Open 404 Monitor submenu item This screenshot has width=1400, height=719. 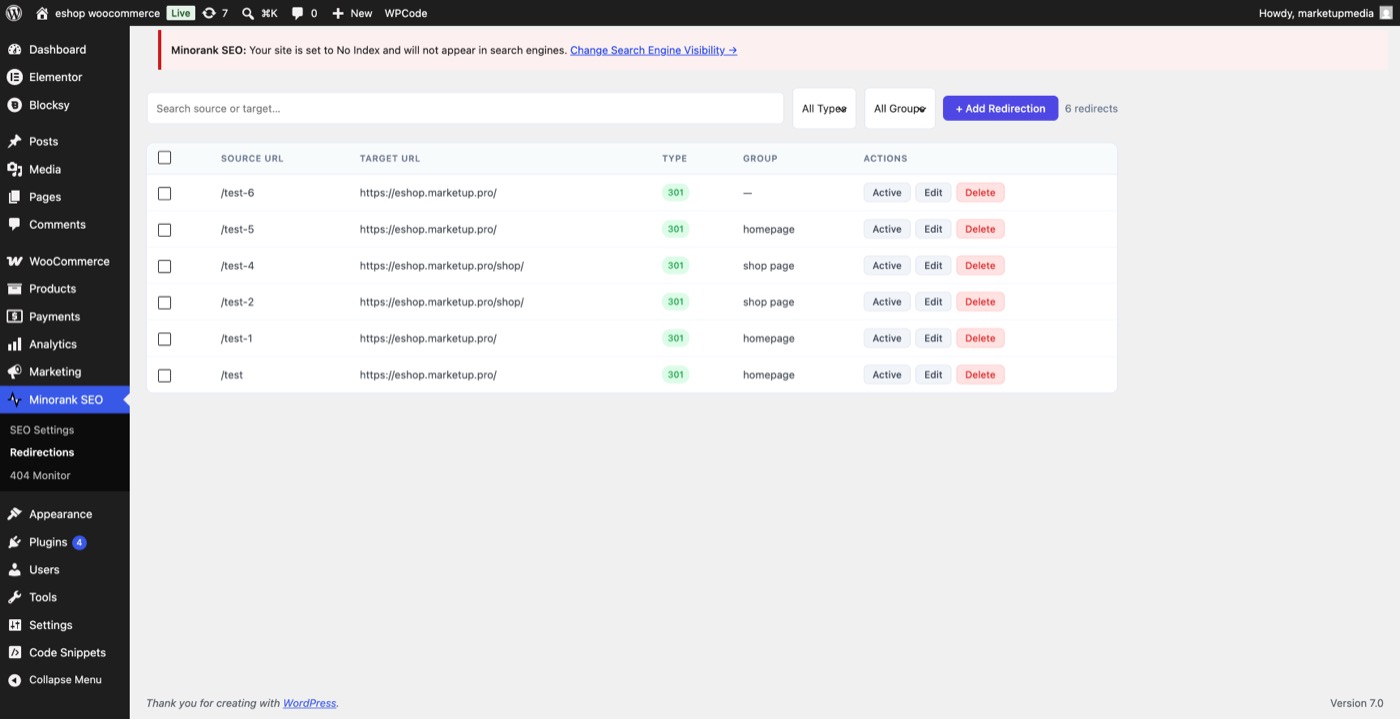pyautogui.click(x=40, y=475)
